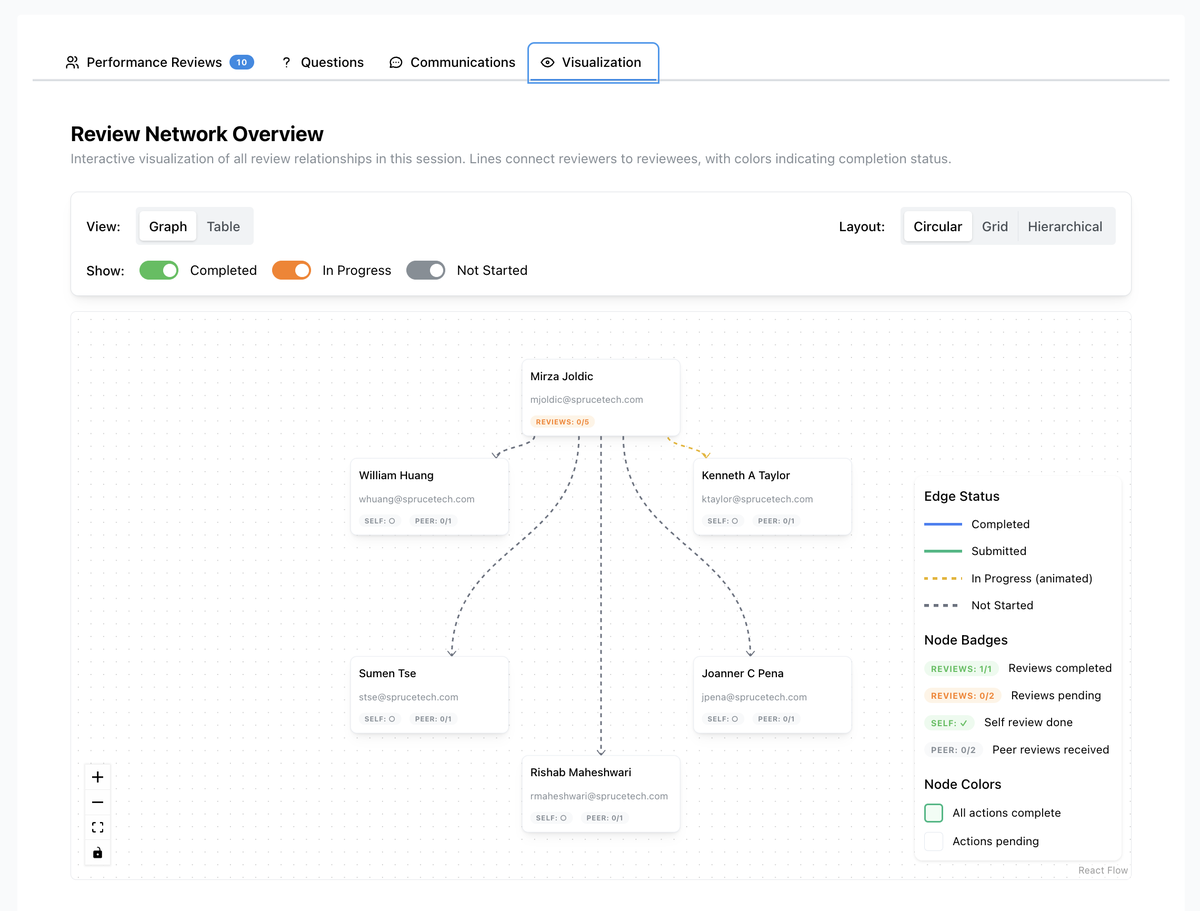Click the email whuang@sprucetech.com
The image size is (1200, 911).
417,499
